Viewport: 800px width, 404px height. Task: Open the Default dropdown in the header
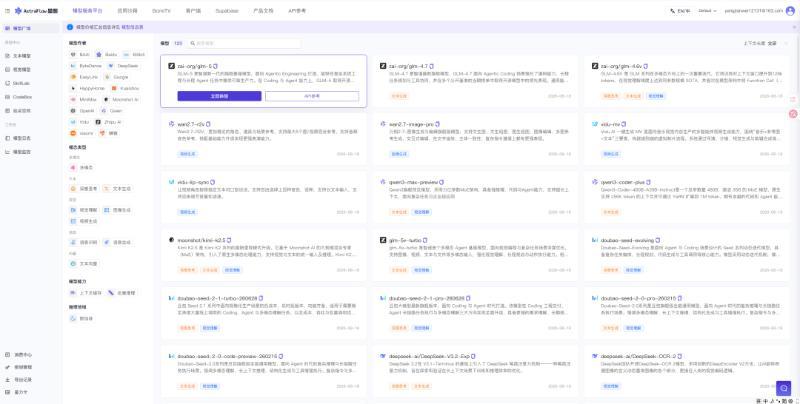coord(707,11)
